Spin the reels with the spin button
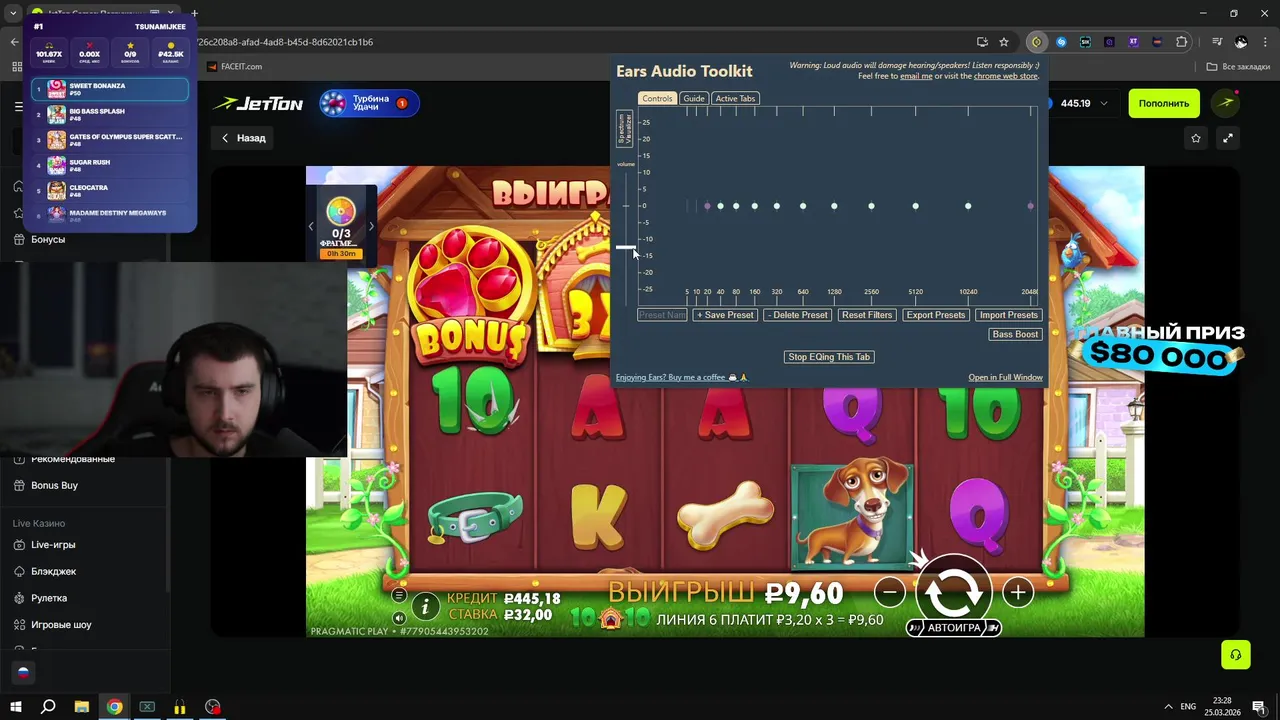 pyautogui.click(x=953, y=592)
